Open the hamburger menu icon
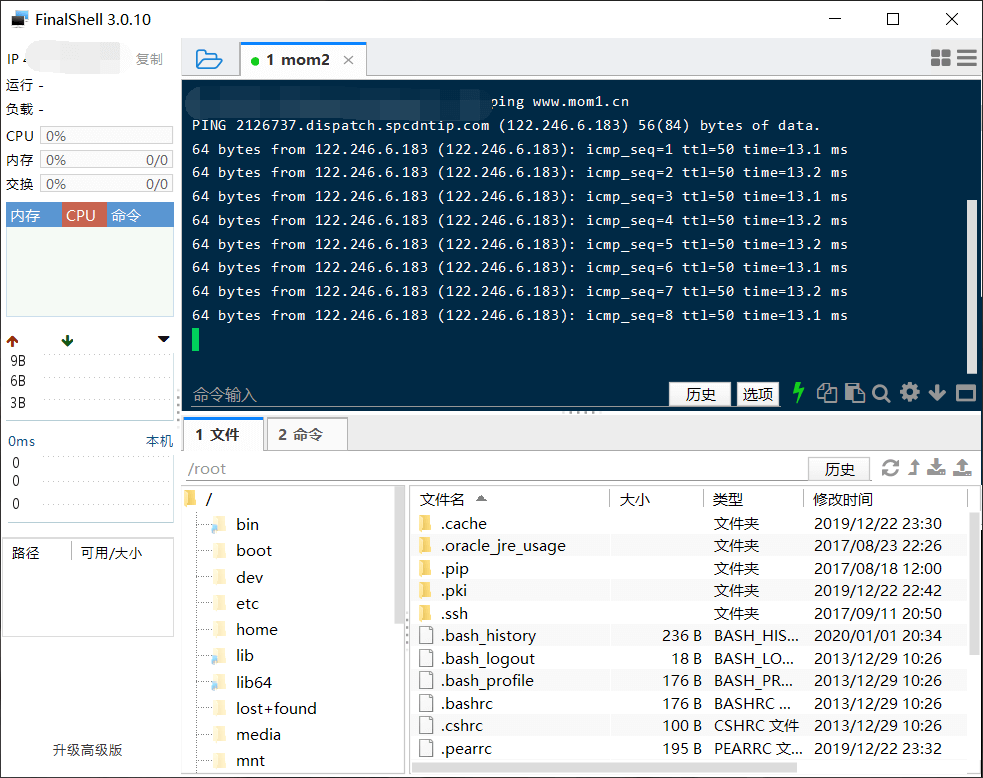This screenshot has width=983, height=778. point(967,58)
